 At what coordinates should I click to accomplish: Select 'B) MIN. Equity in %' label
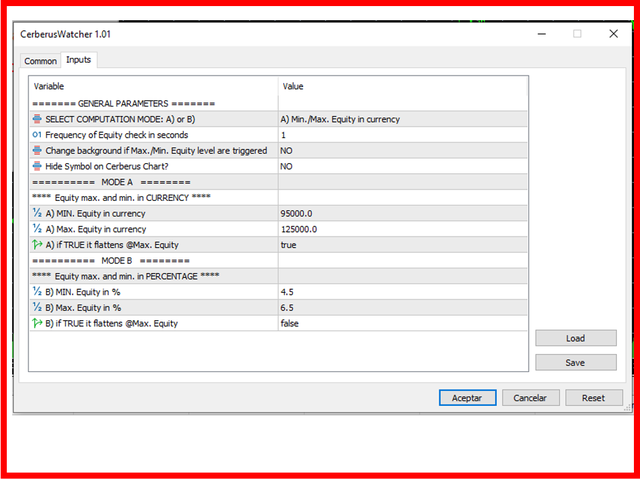pos(83,292)
